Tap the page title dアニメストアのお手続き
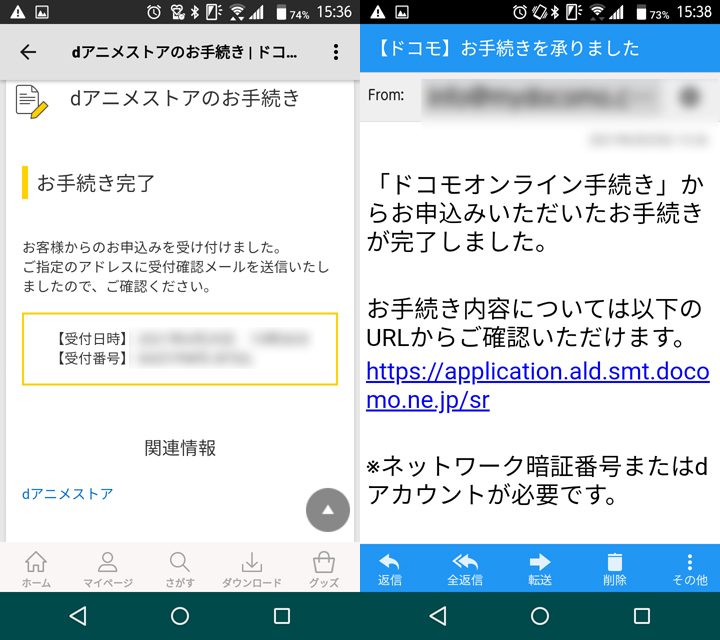Image resolution: width=720 pixels, height=640 pixels. [x=185, y=98]
